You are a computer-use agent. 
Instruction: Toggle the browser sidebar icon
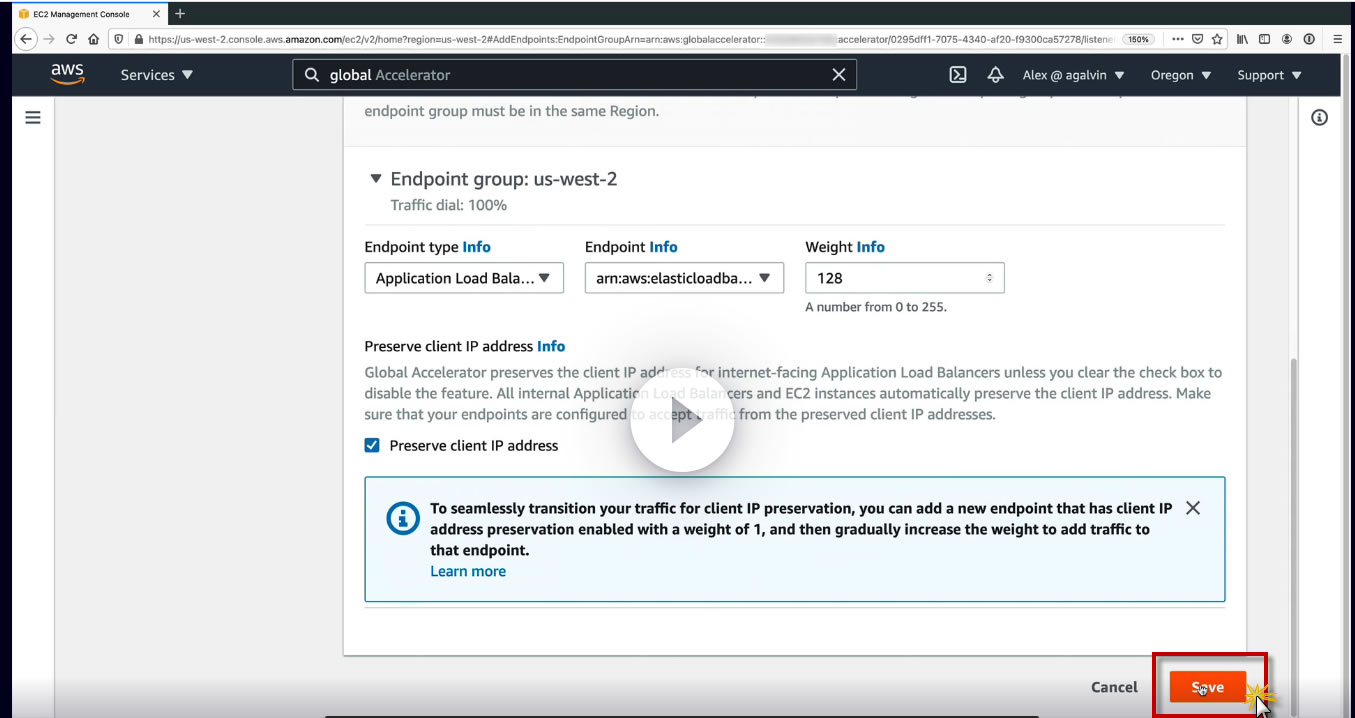(1265, 39)
